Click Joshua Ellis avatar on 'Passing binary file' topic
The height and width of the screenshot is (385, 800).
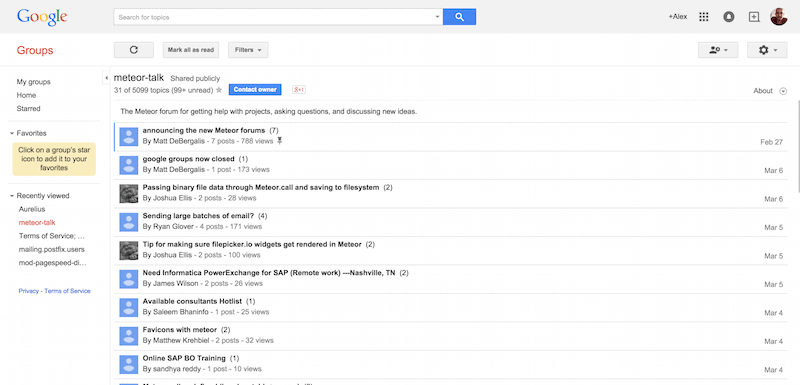tap(129, 194)
